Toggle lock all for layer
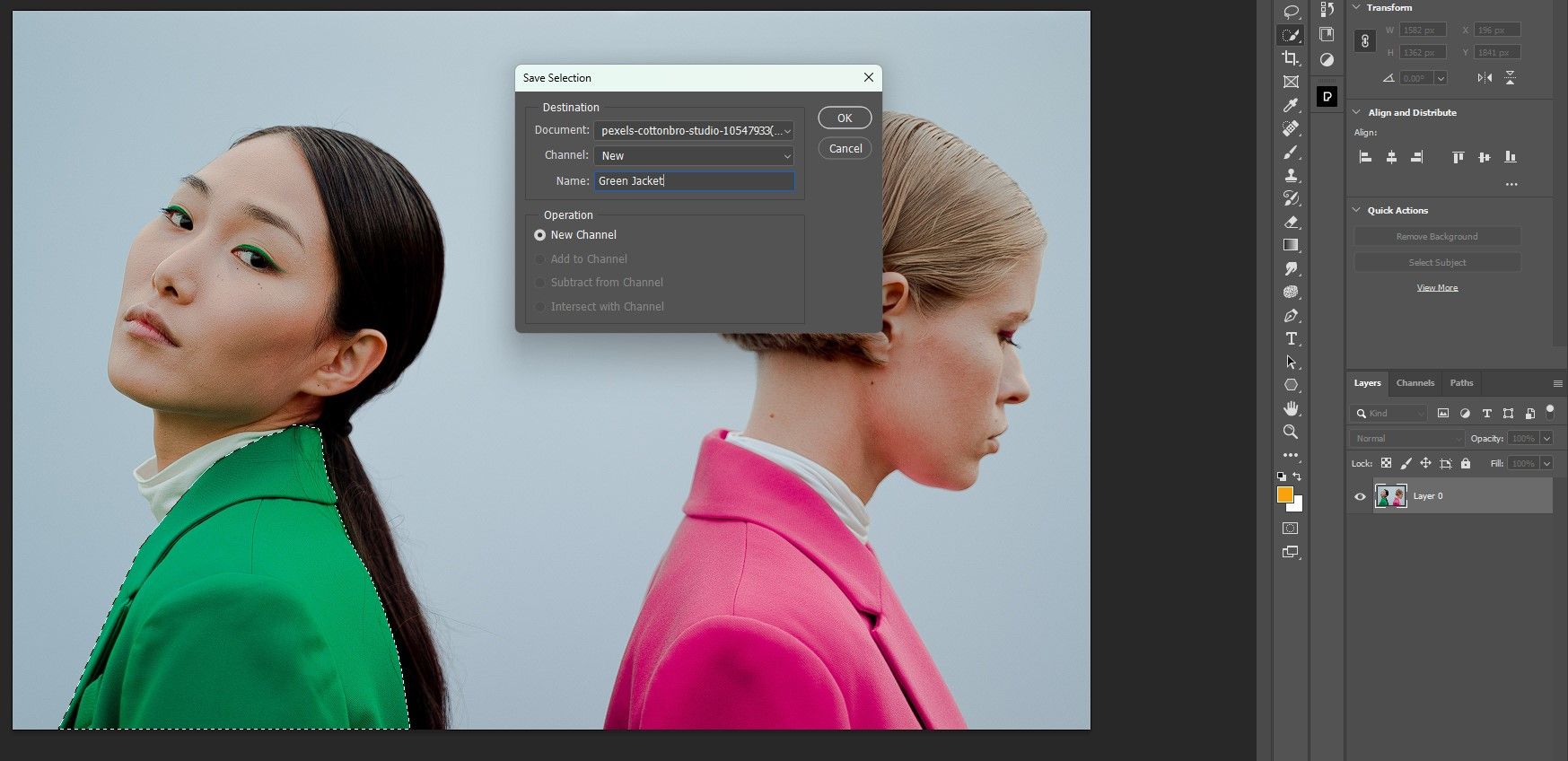 click(1466, 464)
